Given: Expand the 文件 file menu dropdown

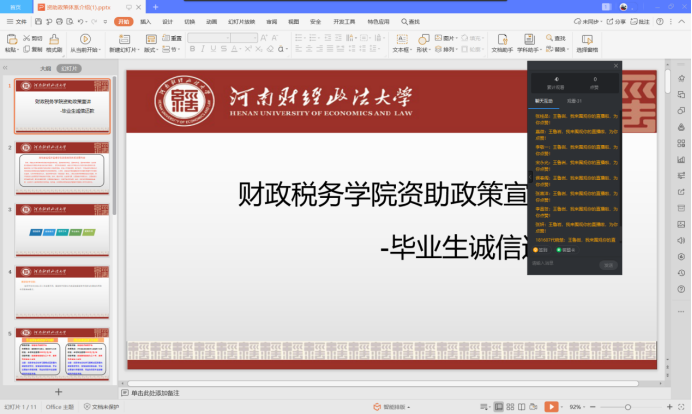Looking at the screenshot, I should point(22,21).
